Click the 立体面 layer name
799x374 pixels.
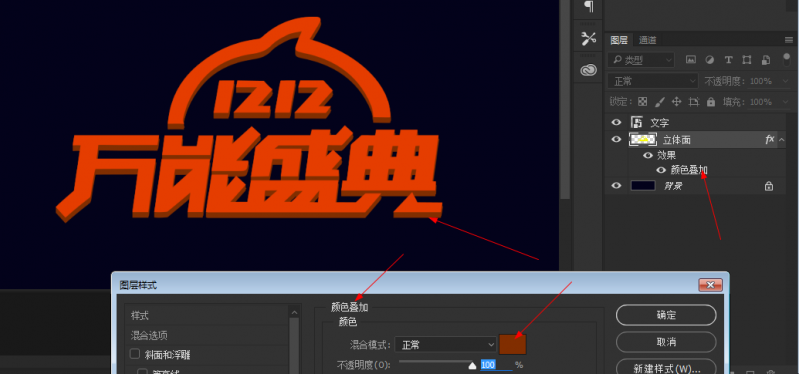click(677, 139)
